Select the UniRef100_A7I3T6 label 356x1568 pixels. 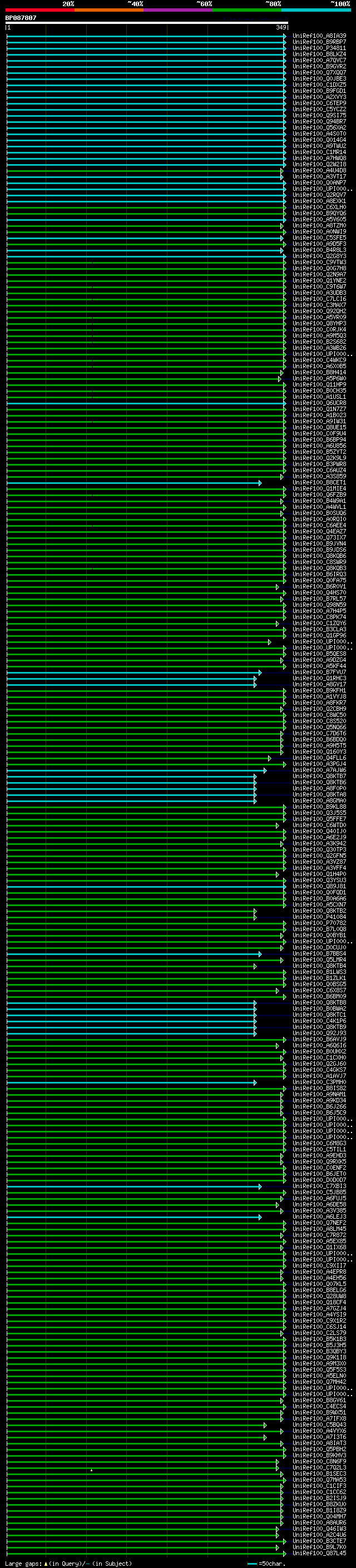coord(319,1437)
